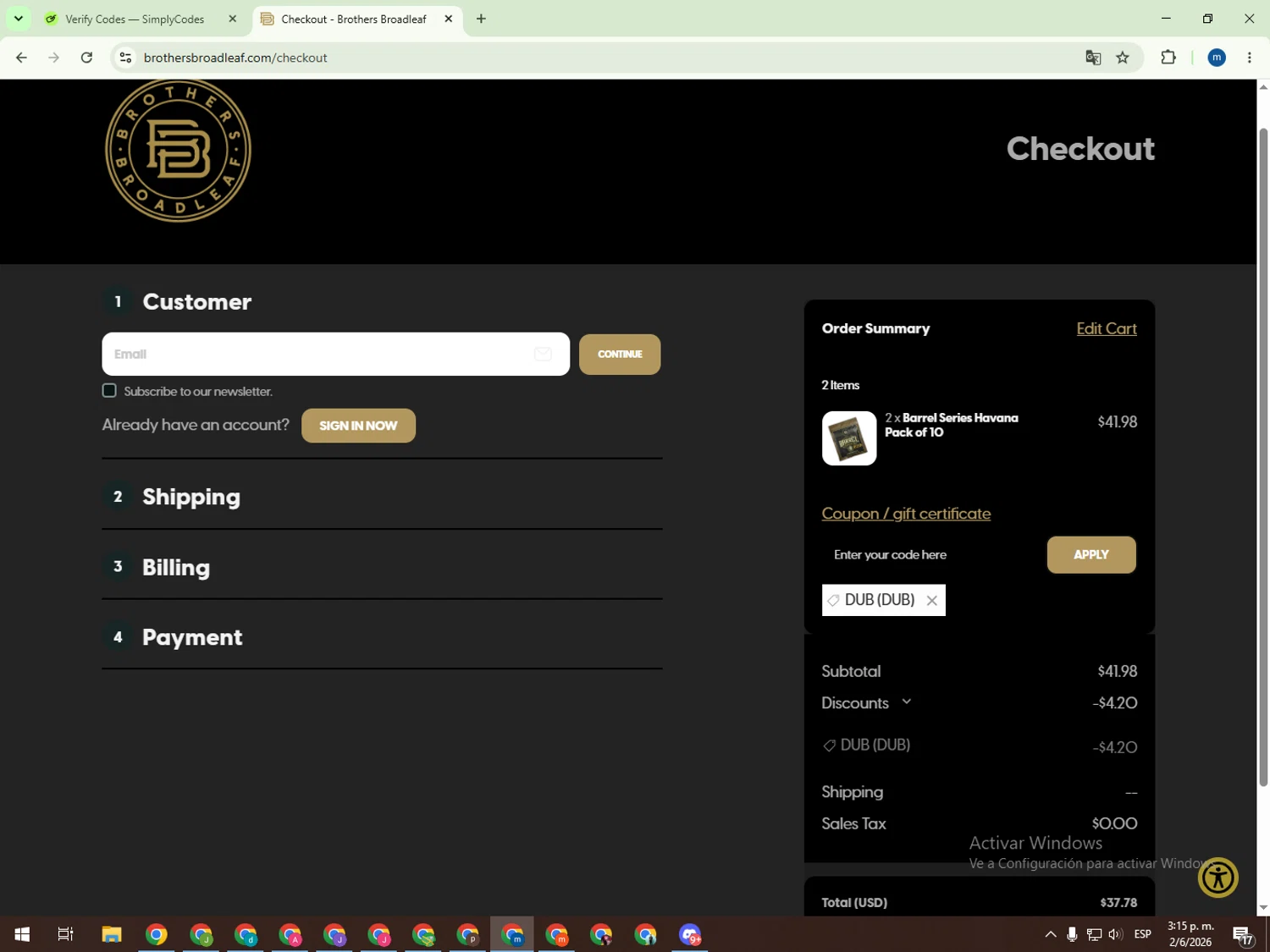1270x952 pixels.
Task: Click the coupon code entry field
Action: tap(930, 555)
